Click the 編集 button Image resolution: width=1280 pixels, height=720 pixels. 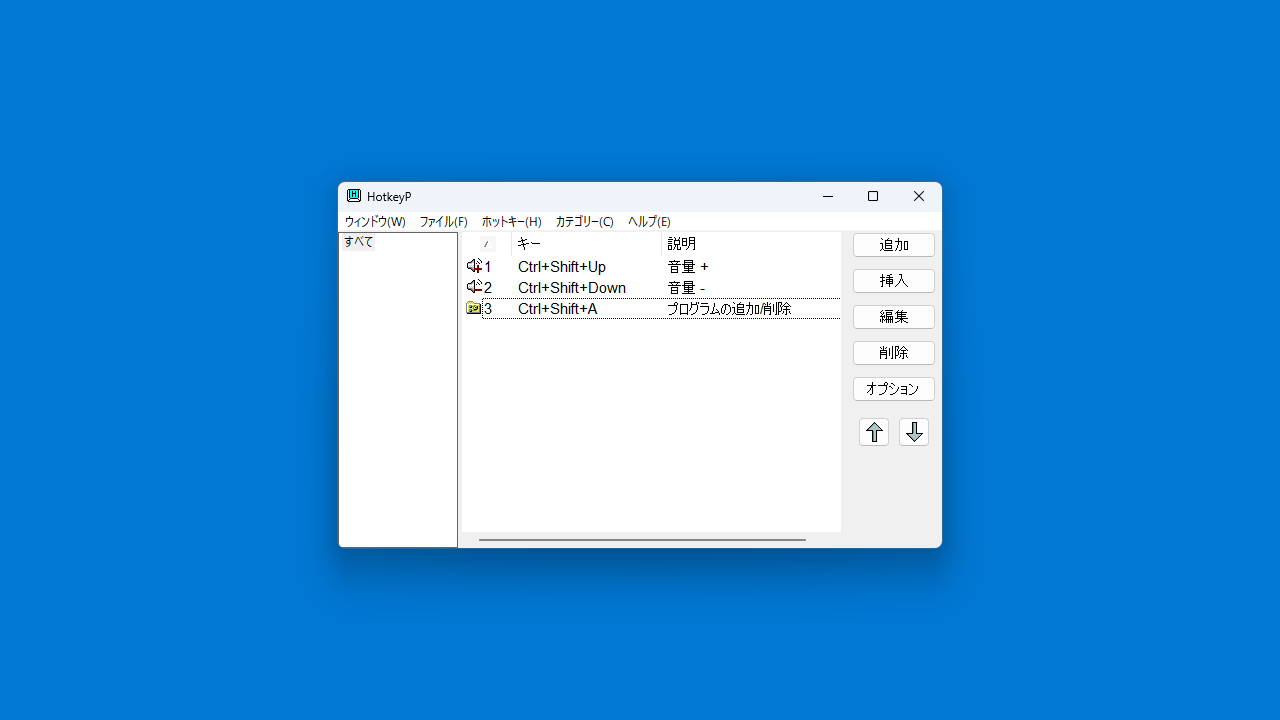pos(894,317)
